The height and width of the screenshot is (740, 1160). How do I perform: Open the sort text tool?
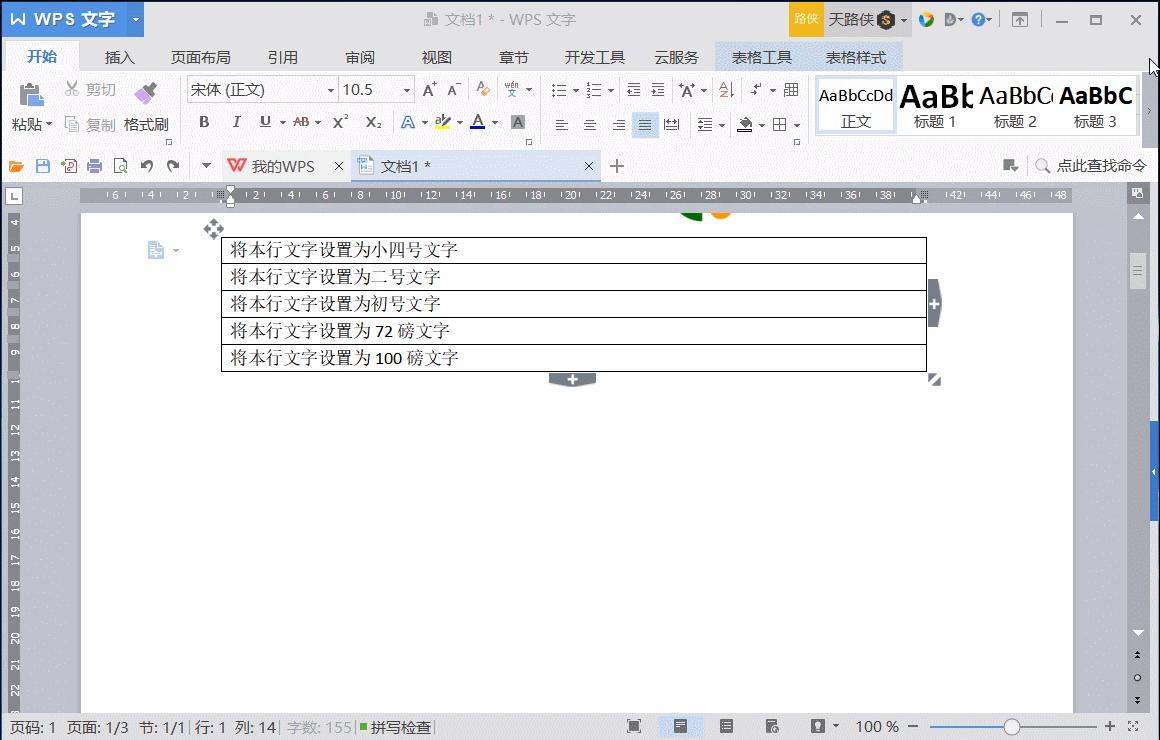coord(724,90)
